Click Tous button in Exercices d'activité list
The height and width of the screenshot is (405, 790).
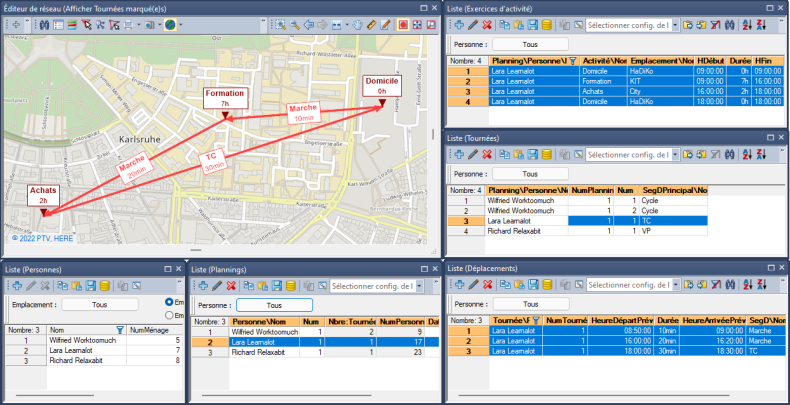click(x=530, y=44)
